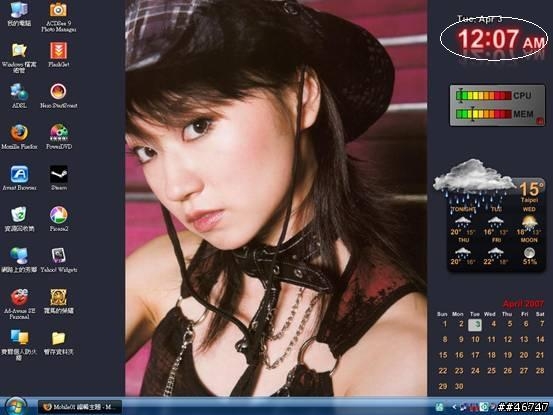The width and height of the screenshot is (553, 415).
Task: Select day 10 in the calendar
Action: pyautogui.click(x=475, y=340)
